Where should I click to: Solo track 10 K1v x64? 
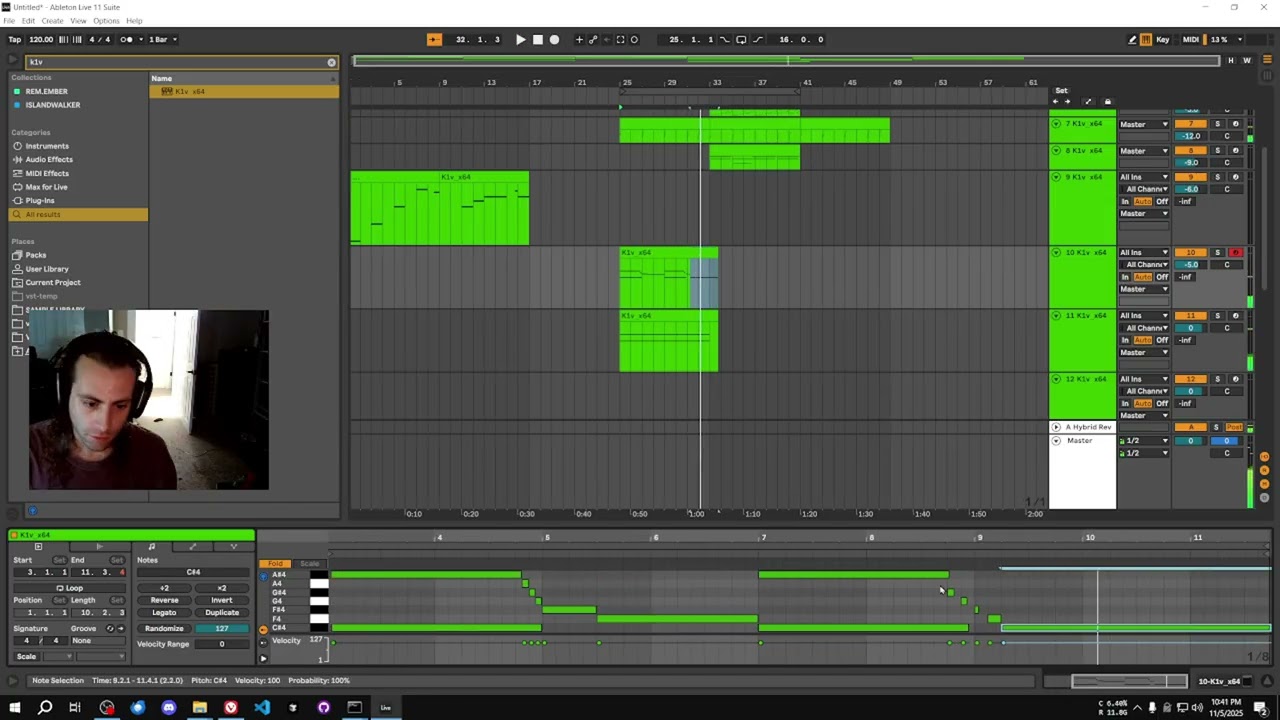click(1217, 253)
